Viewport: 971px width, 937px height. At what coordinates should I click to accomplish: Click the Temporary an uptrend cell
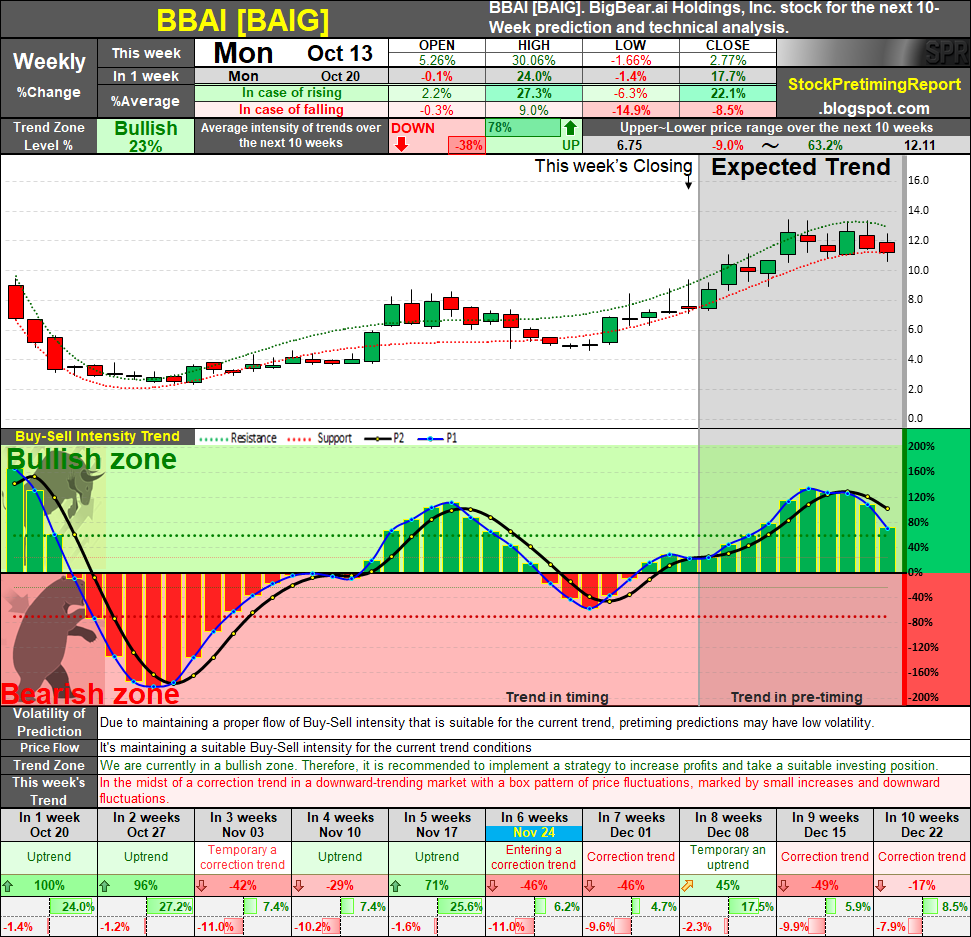tap(728, 858)
